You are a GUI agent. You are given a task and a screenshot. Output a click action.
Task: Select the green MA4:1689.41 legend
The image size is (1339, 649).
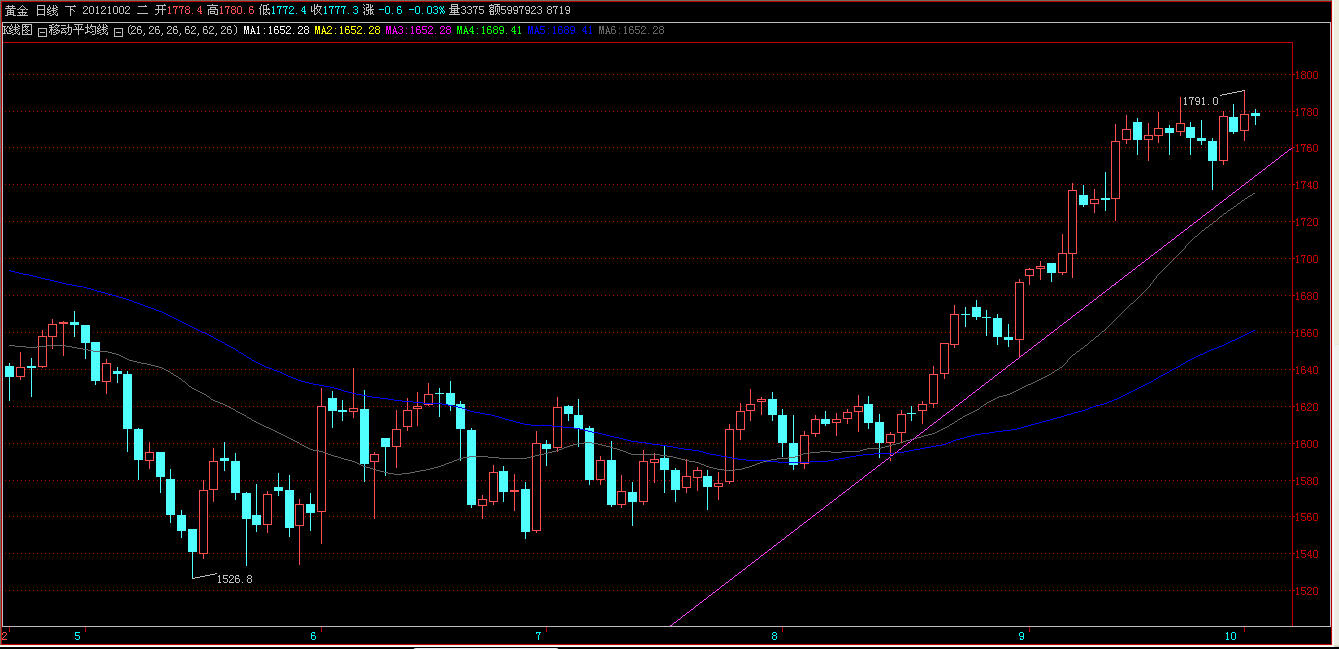pos(489,30)
